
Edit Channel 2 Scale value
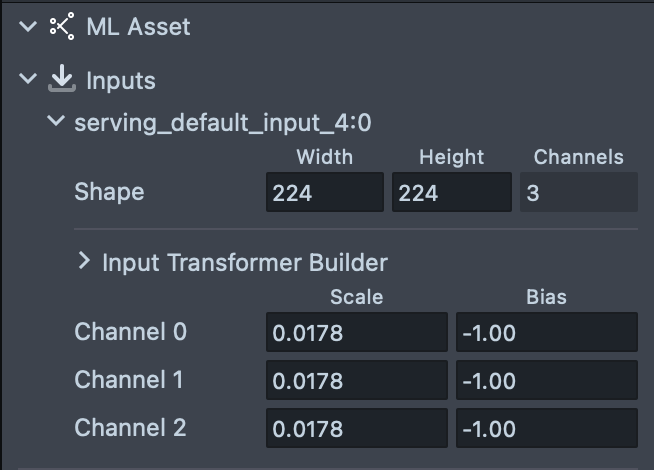coord(357,428)
